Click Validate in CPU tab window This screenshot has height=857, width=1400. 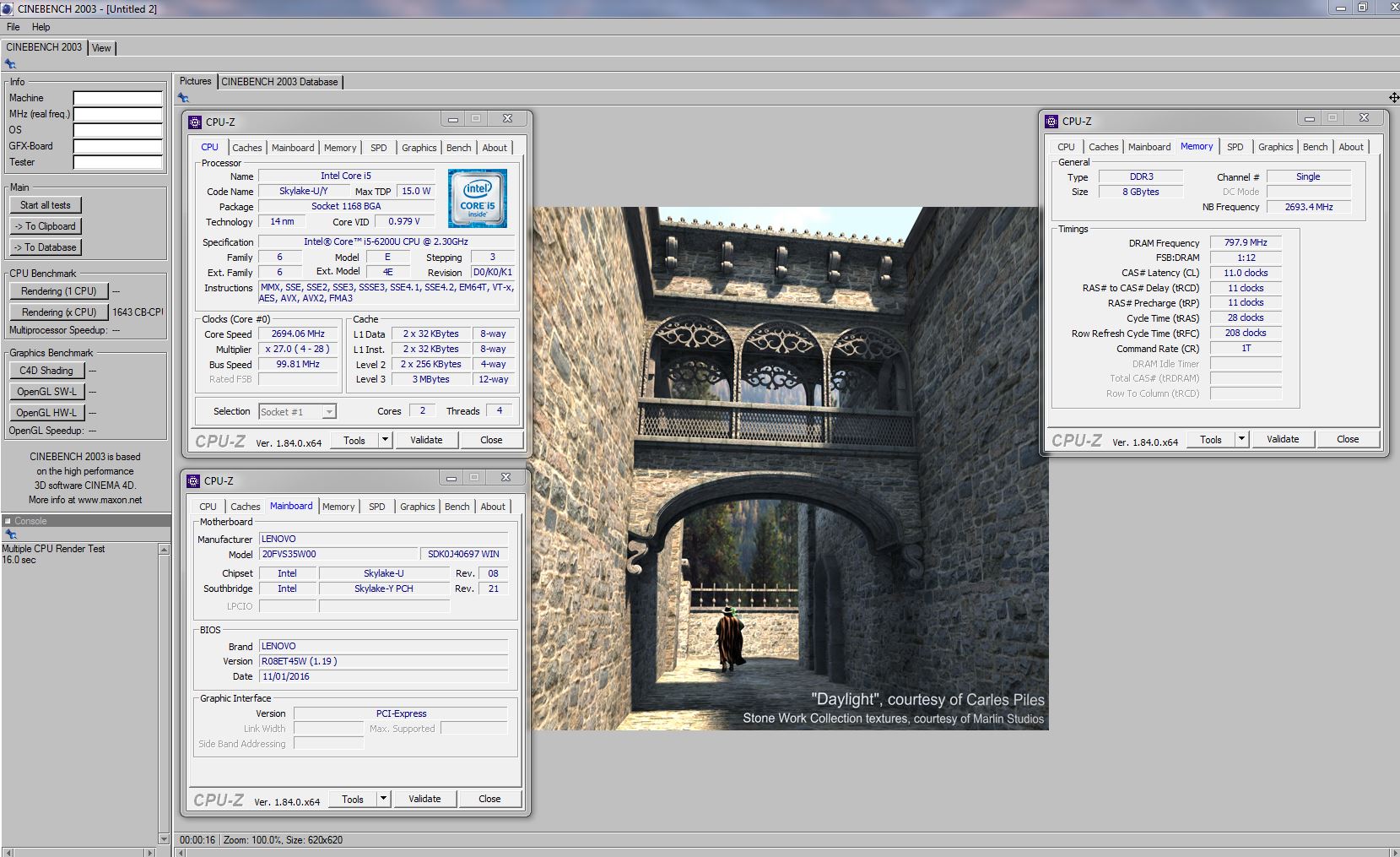426,440
